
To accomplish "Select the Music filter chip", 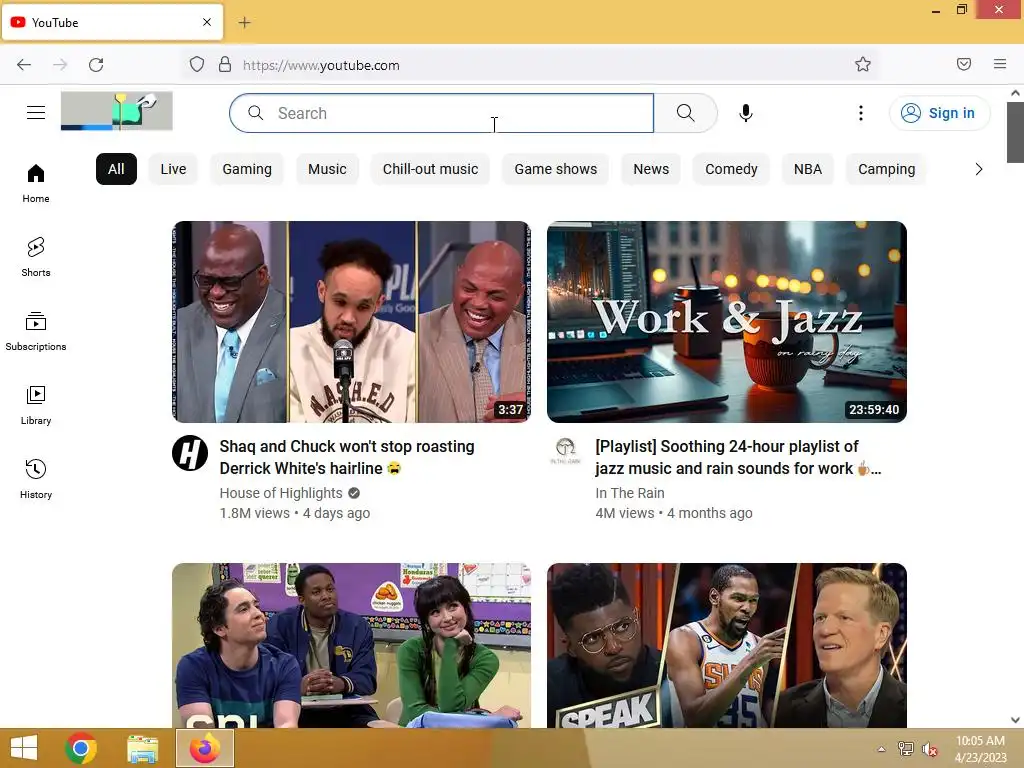I will (327, 169).
